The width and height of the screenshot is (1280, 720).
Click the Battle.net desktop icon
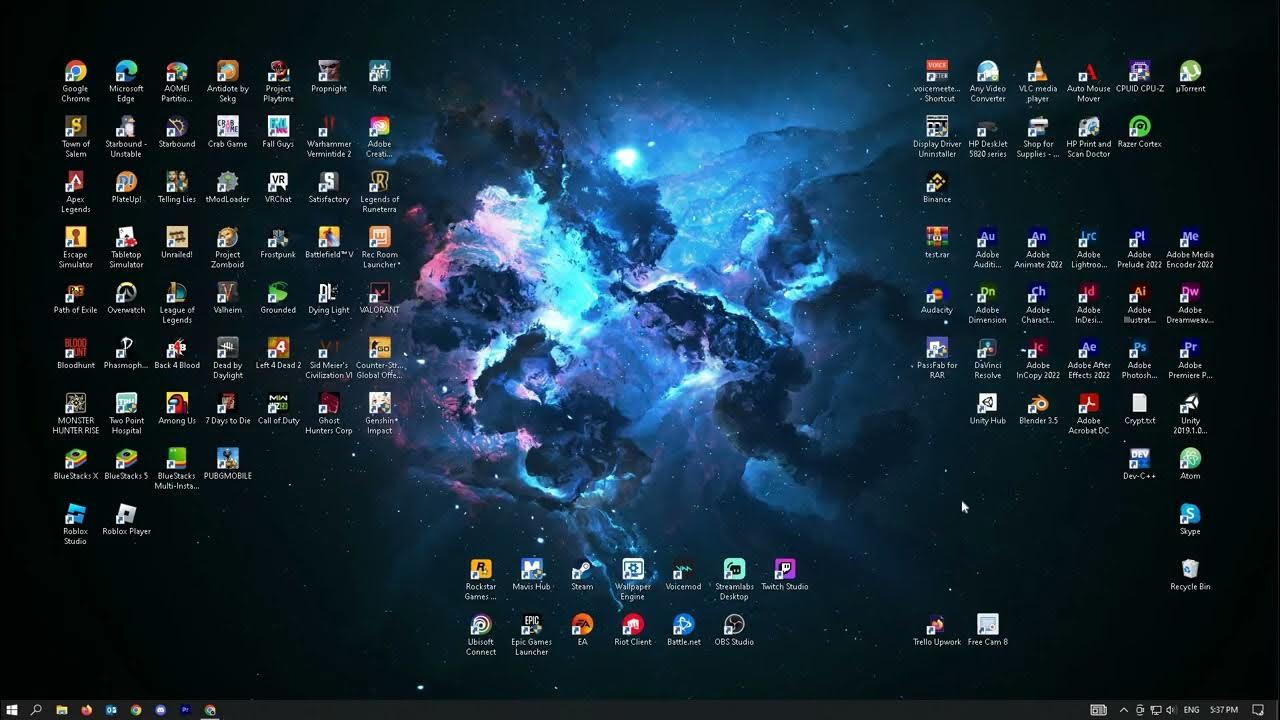point(683,629)
